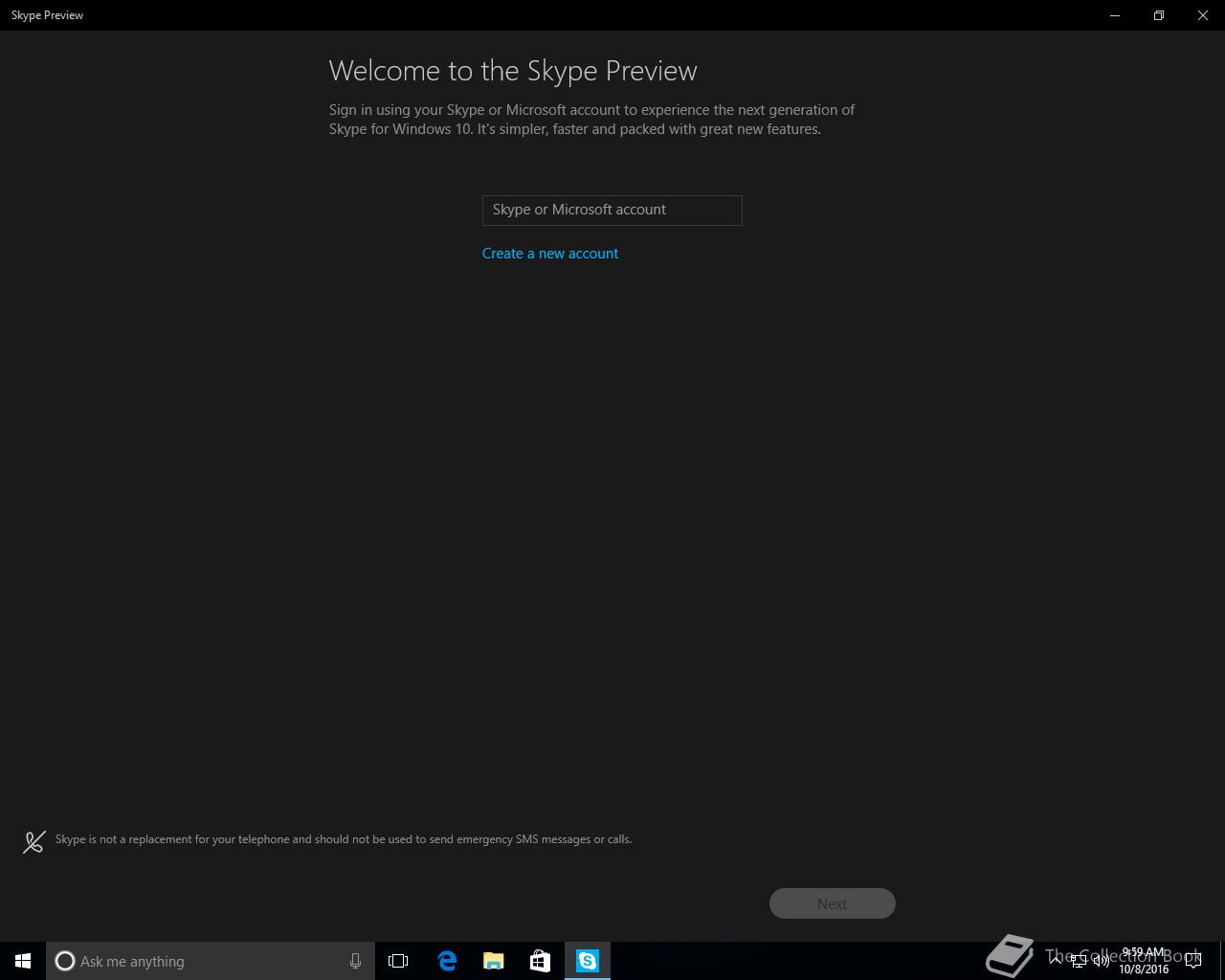Click the grayed-out Next button
Screen dimensions: 1225x980
tap(832, 903)
